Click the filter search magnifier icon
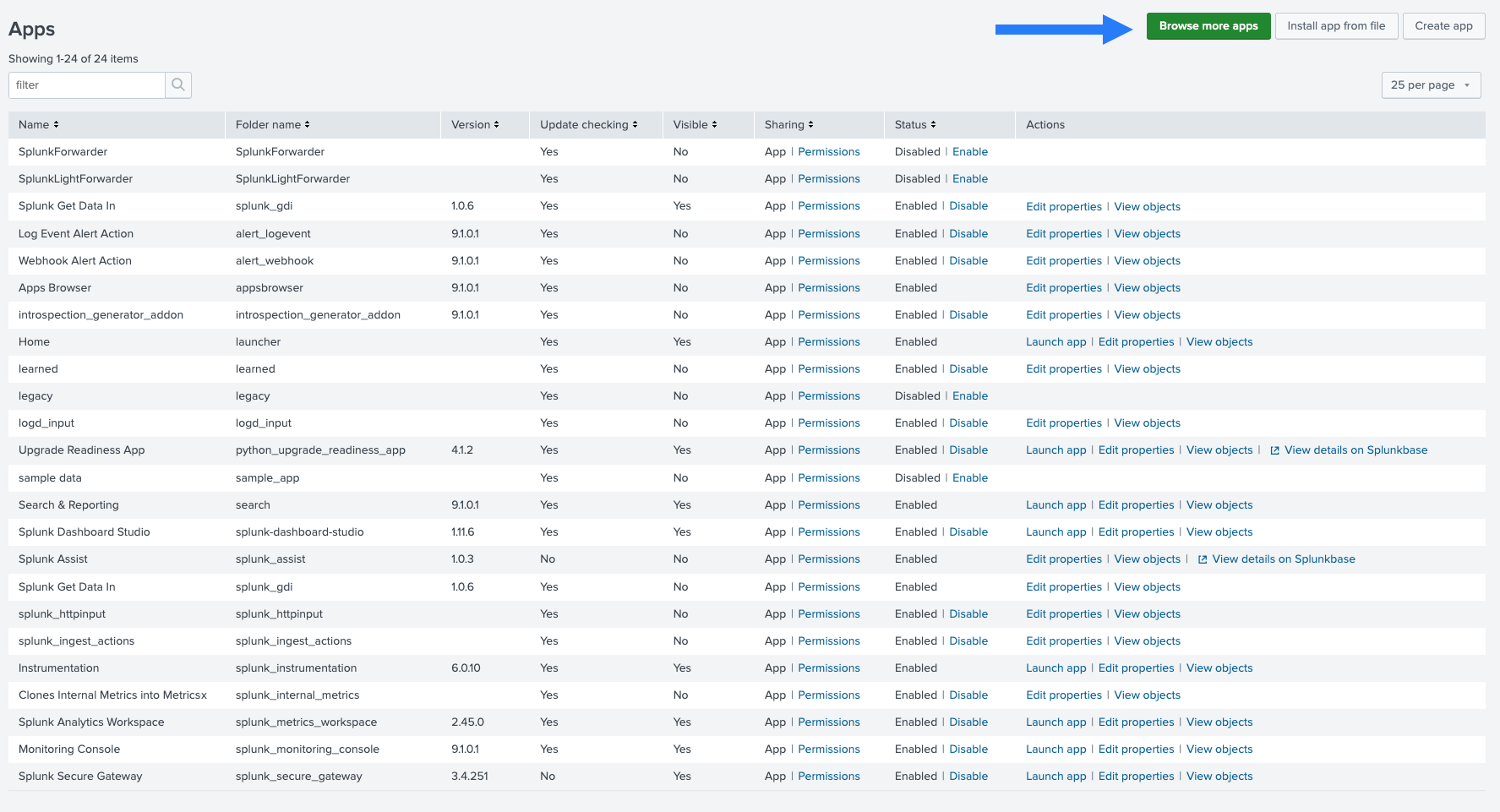1500x812 pixels. click(178, 84)
